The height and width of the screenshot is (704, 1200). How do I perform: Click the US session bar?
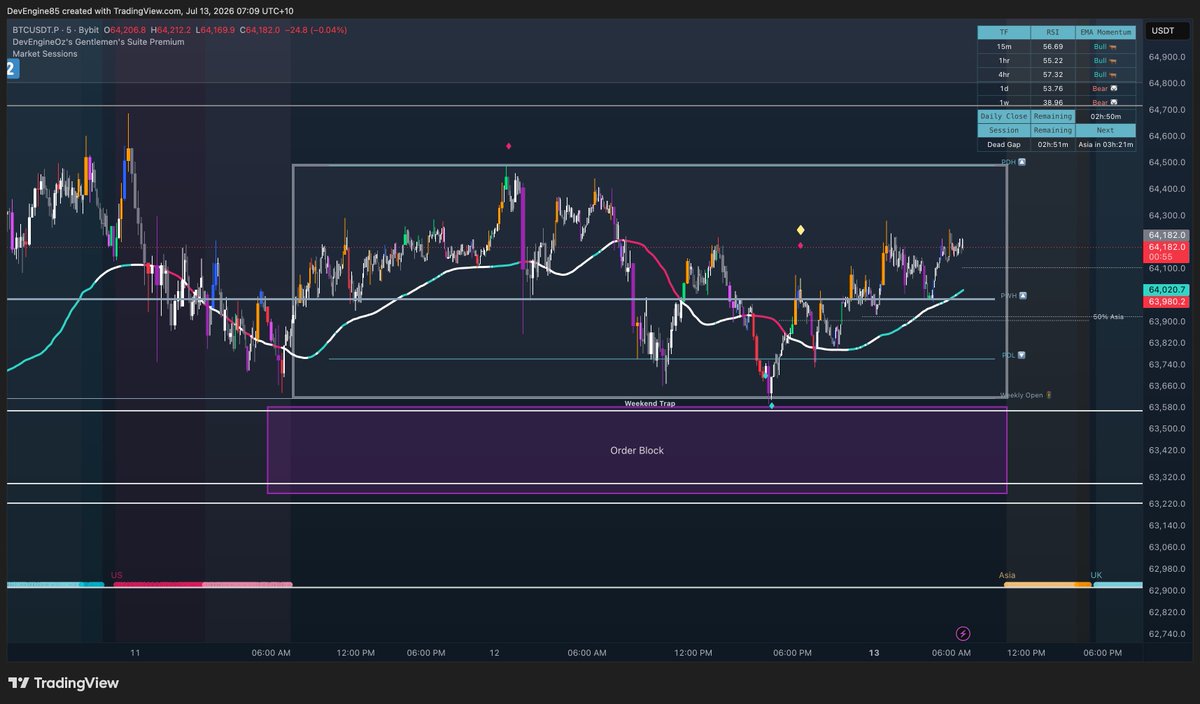203,584
